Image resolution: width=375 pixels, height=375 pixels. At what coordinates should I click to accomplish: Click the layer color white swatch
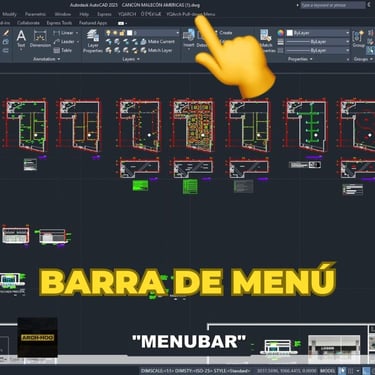click(x=129, y=33)
